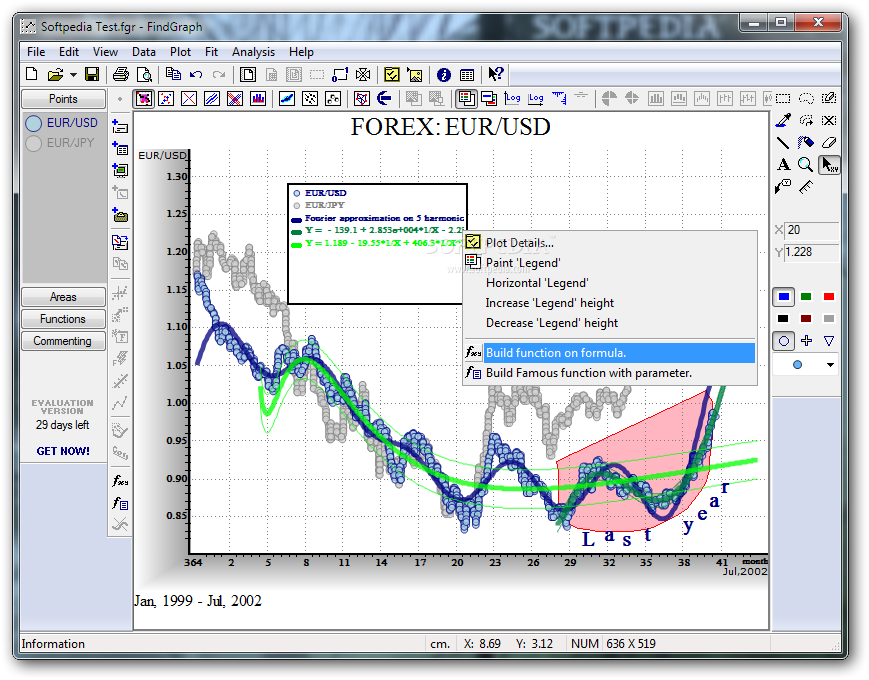
Task: Click the famous function sidebar icon
Action: point(120,503)
